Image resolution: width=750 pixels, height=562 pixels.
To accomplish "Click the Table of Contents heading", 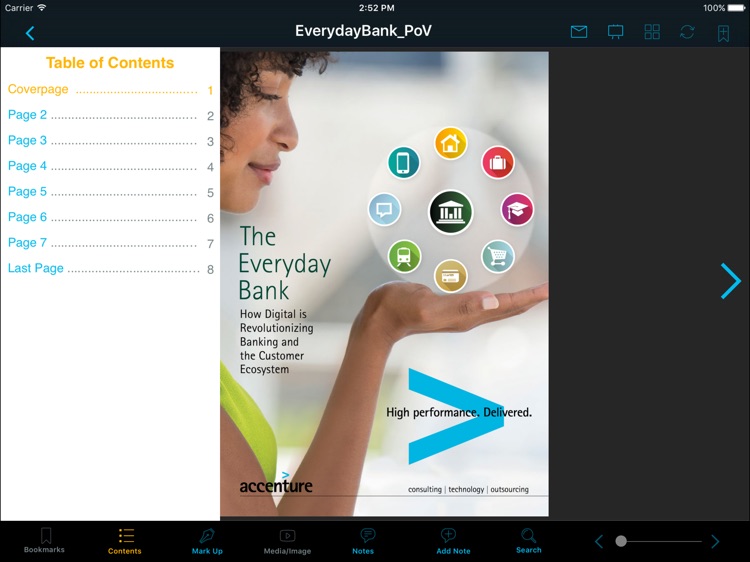I will pyautogui.click(x=110, y=63).
